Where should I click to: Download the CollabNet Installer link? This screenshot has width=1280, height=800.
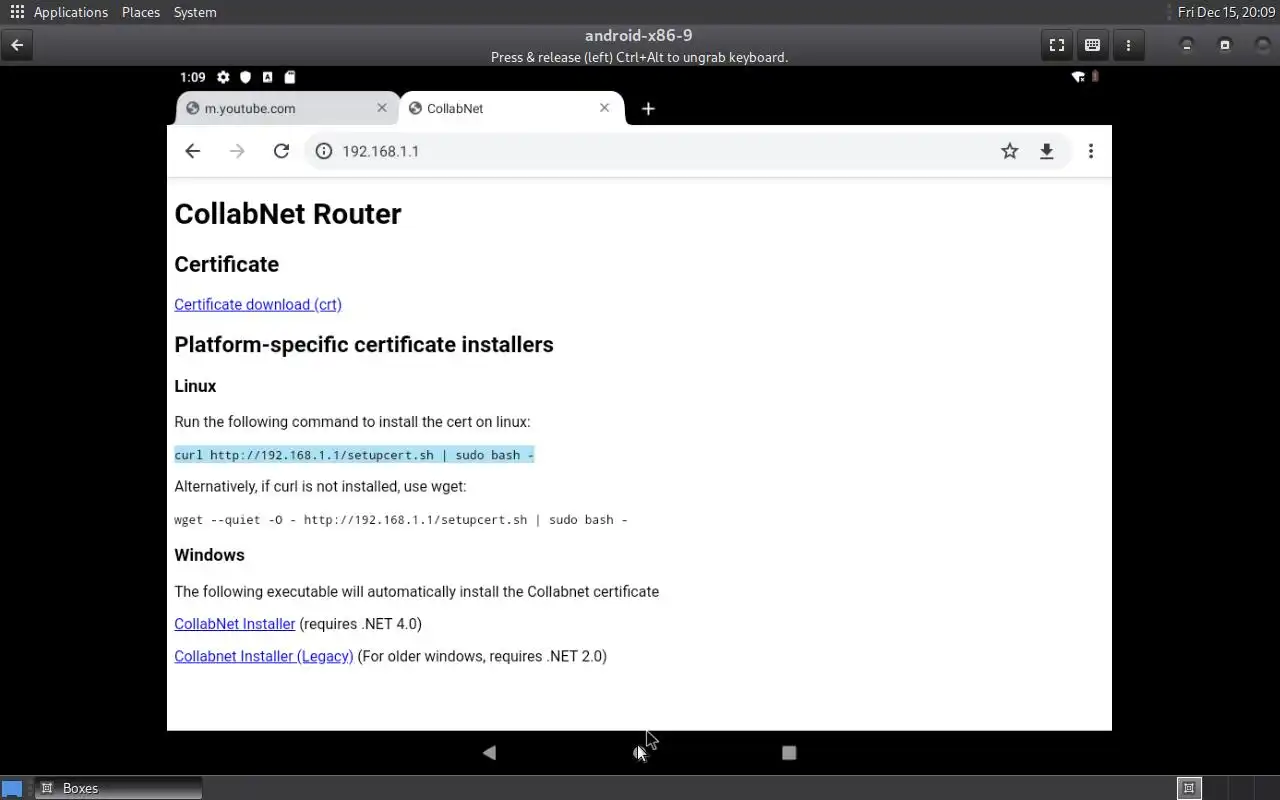[x=234, y=624]
